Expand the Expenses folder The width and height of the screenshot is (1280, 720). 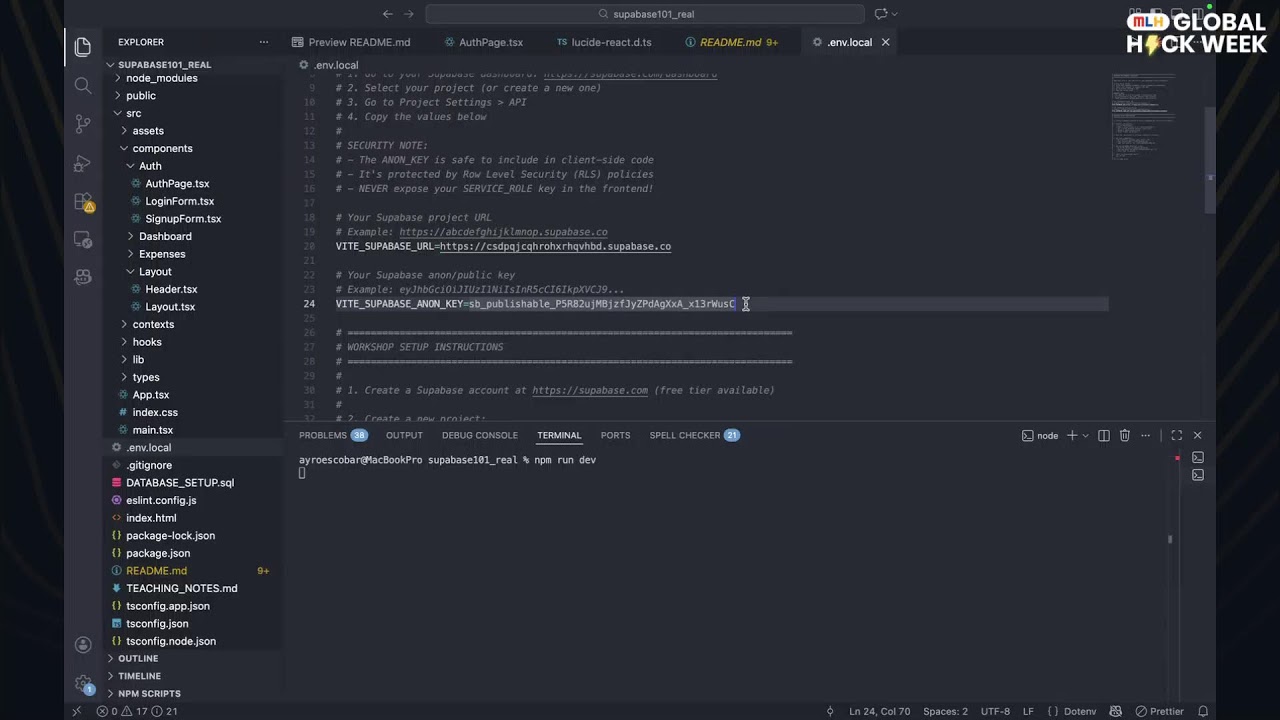[162, 254]
